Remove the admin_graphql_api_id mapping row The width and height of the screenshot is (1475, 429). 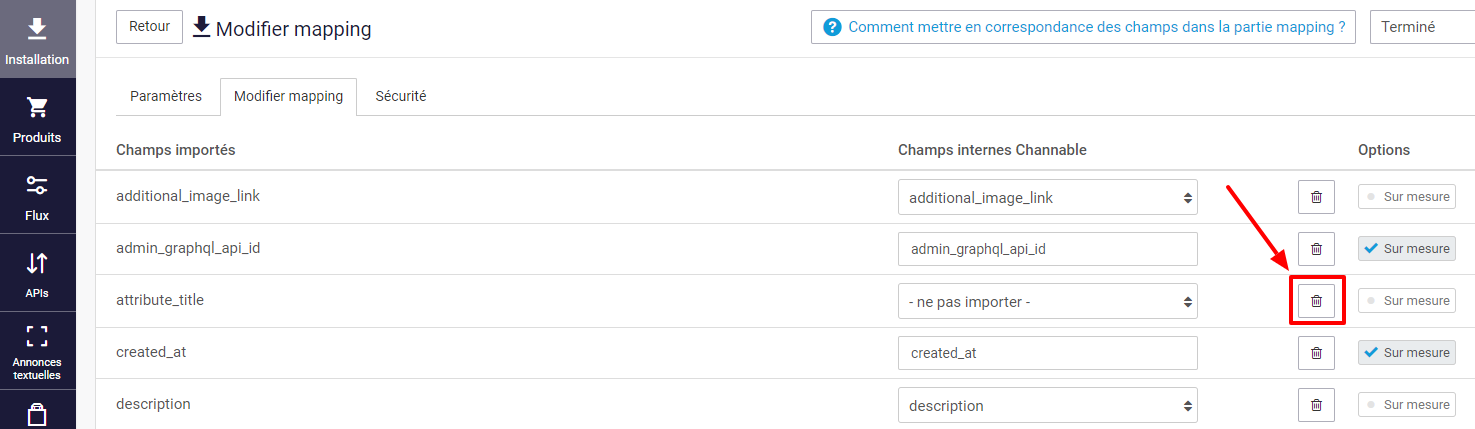[1316, 249]
